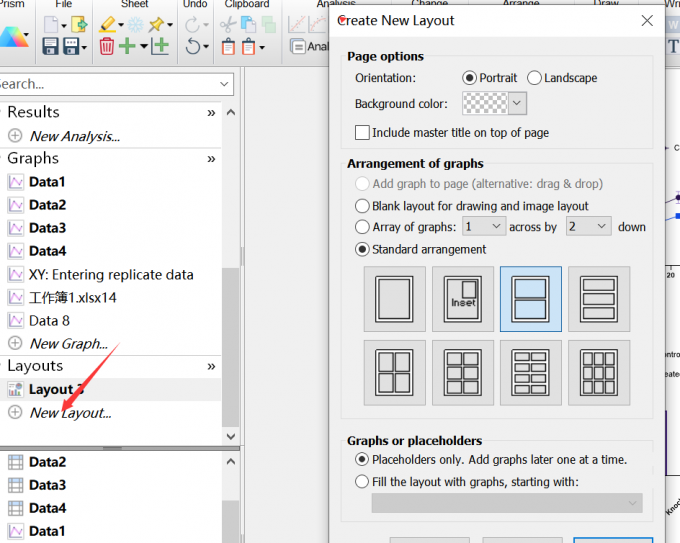Viewport: 680px width, 543px height.
Task: Open the graphs across count dropdown
Action: click(x=497, y=227)
